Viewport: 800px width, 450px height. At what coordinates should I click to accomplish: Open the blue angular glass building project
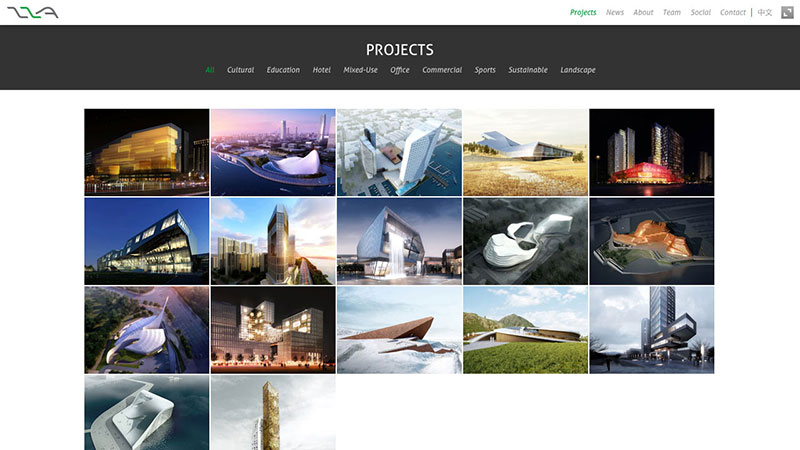coord(147,241)
